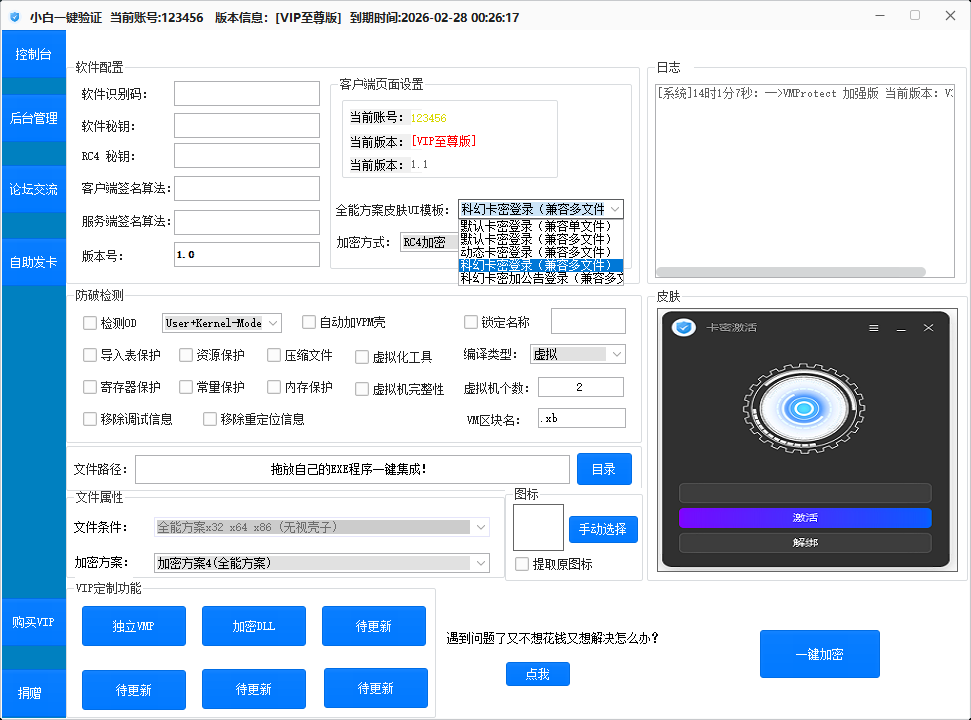Click the 图标 icon preview box
Viewport: 971px width, 720px height.
(x=538, y=527)
